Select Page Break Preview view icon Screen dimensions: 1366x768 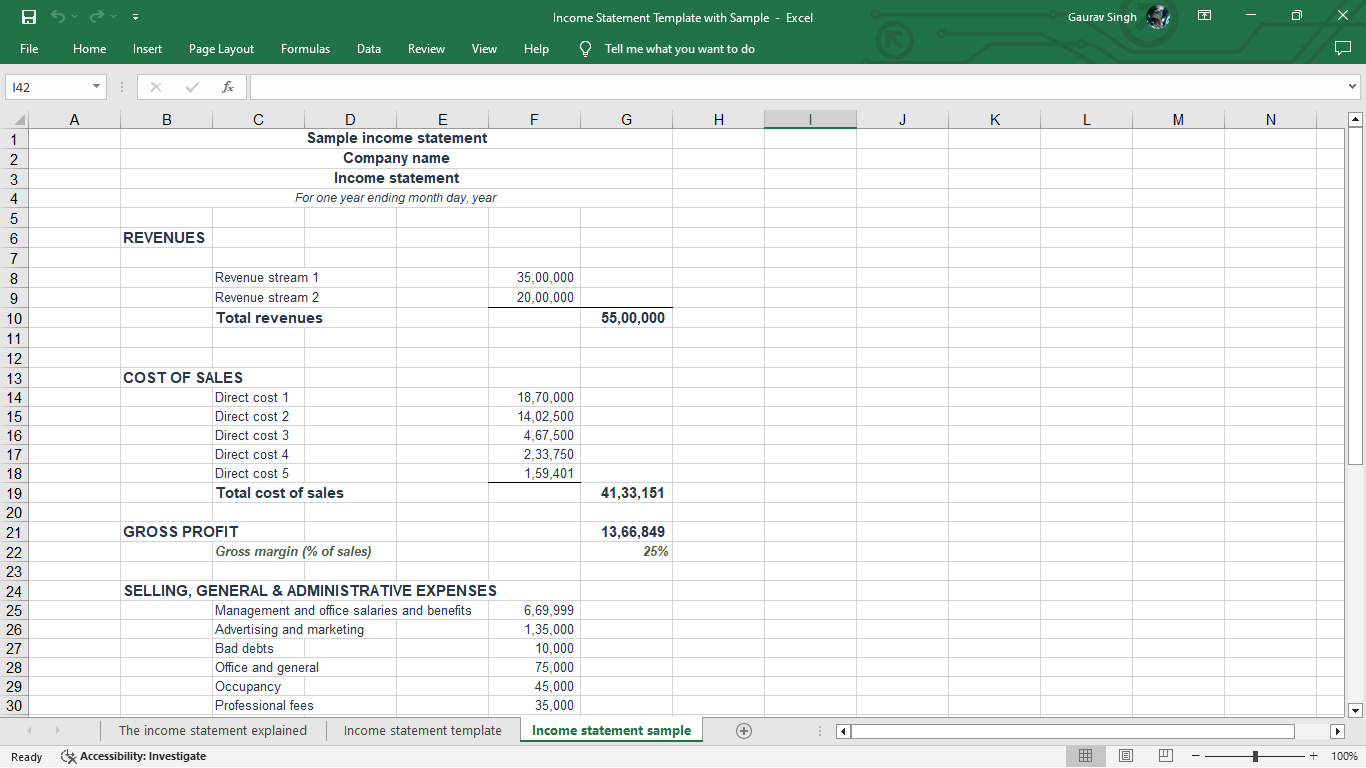1165,755
